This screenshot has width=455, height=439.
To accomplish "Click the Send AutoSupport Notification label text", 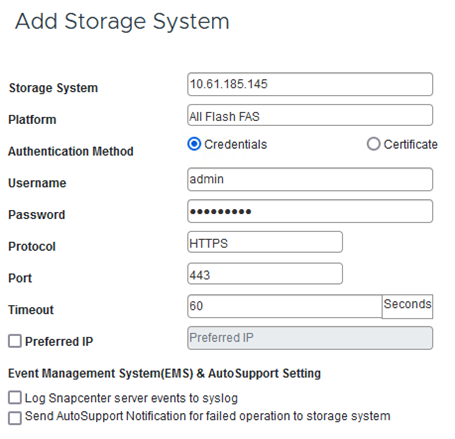I will tap(208, 416).
